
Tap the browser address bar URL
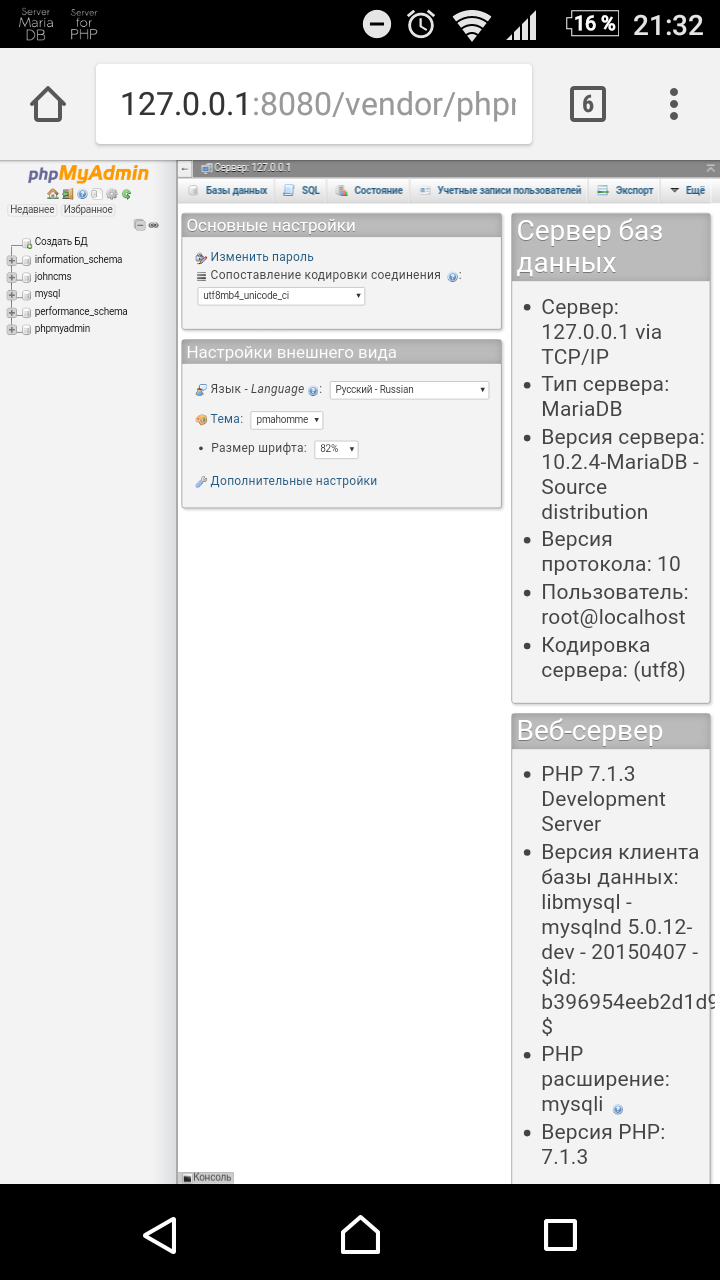pyautogui.click(x=315, y=104)
